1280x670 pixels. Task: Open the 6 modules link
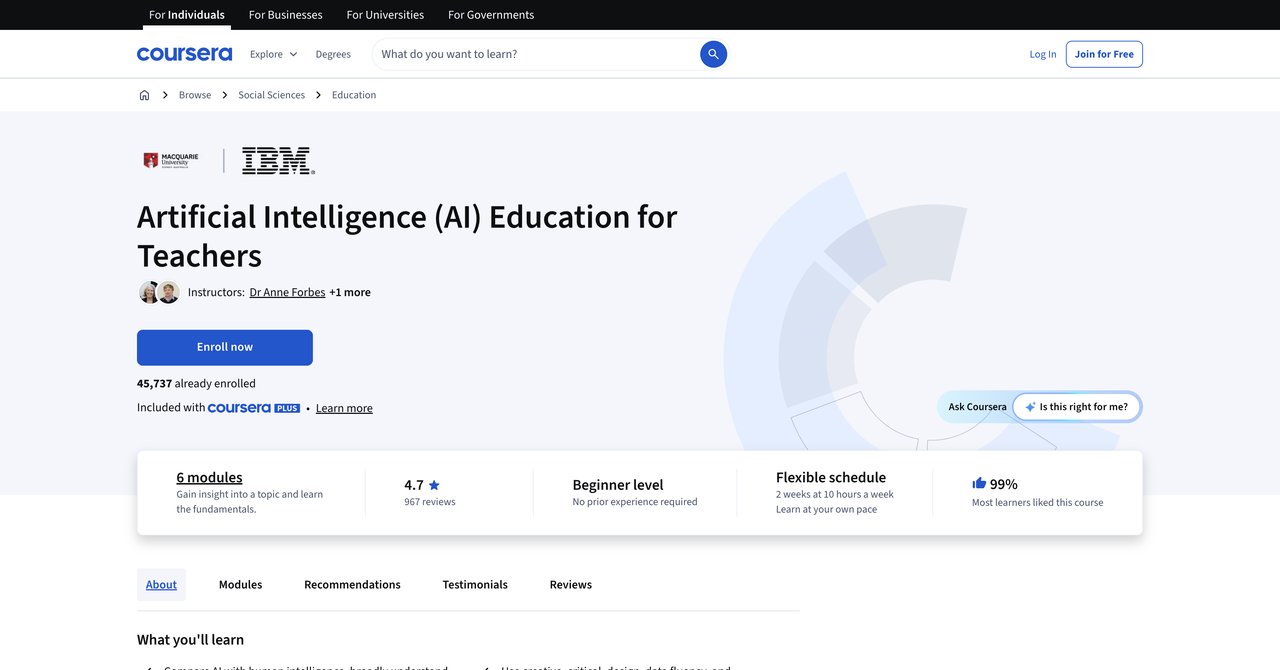[x=209, y=477]
